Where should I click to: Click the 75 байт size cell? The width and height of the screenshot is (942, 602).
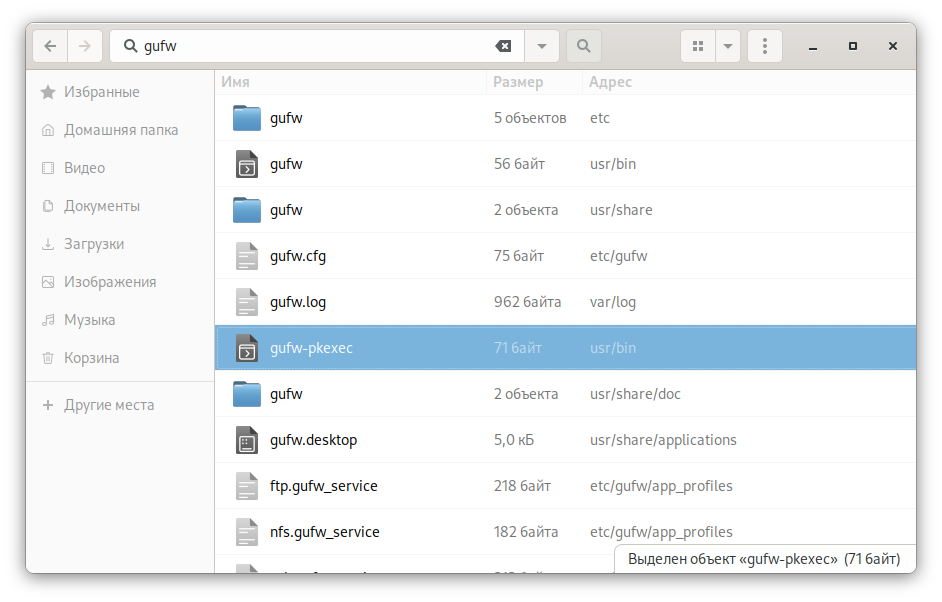[518, 257]
